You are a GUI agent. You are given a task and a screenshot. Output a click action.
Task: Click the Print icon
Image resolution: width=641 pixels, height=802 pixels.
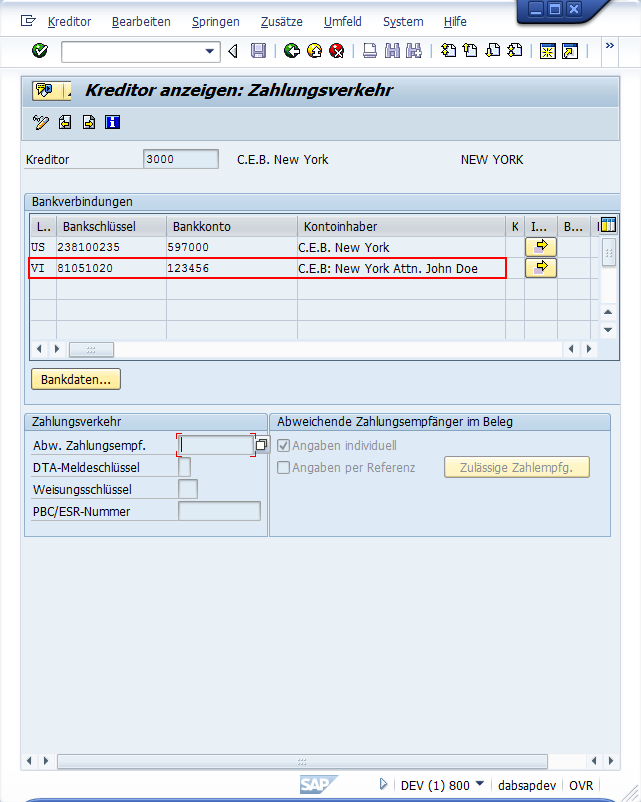coord(370,51)
